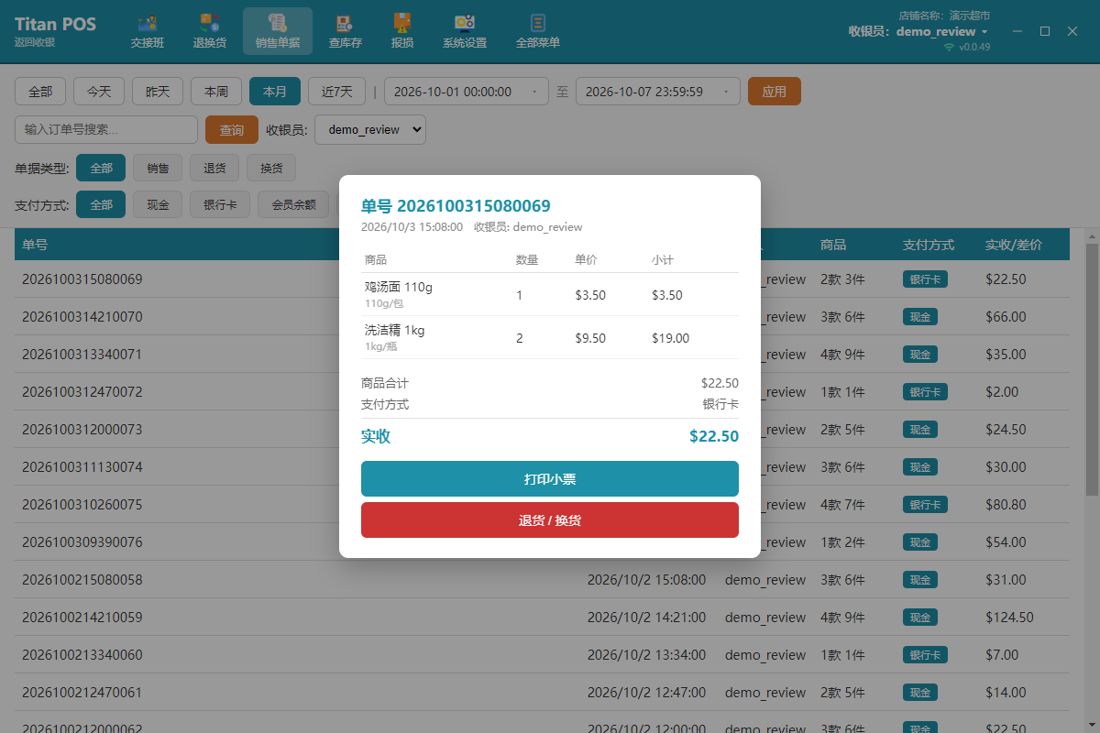Image resolution: width=1100 pixels, height=733 pixels.
Task: Click the vertical scrollbar of the order list
Action: [1091, 369]
